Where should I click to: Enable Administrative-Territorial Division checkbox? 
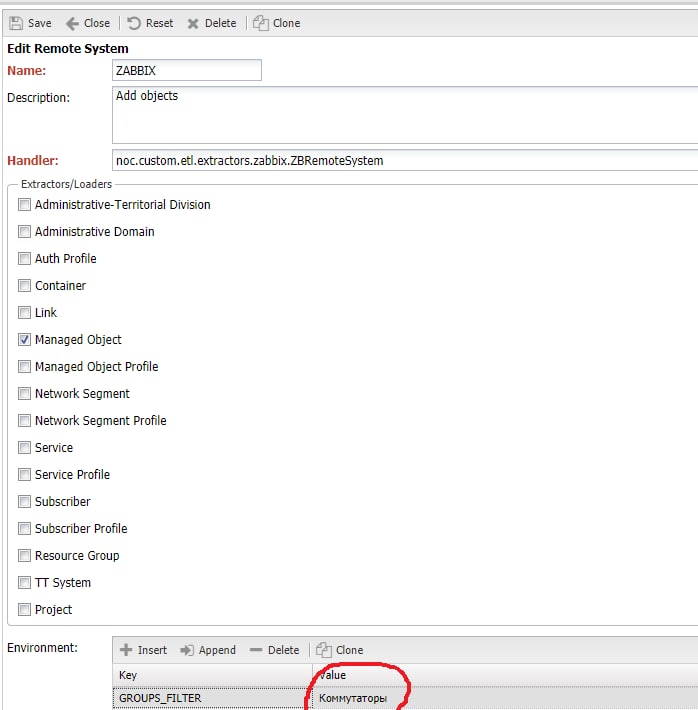coord(24,205)
